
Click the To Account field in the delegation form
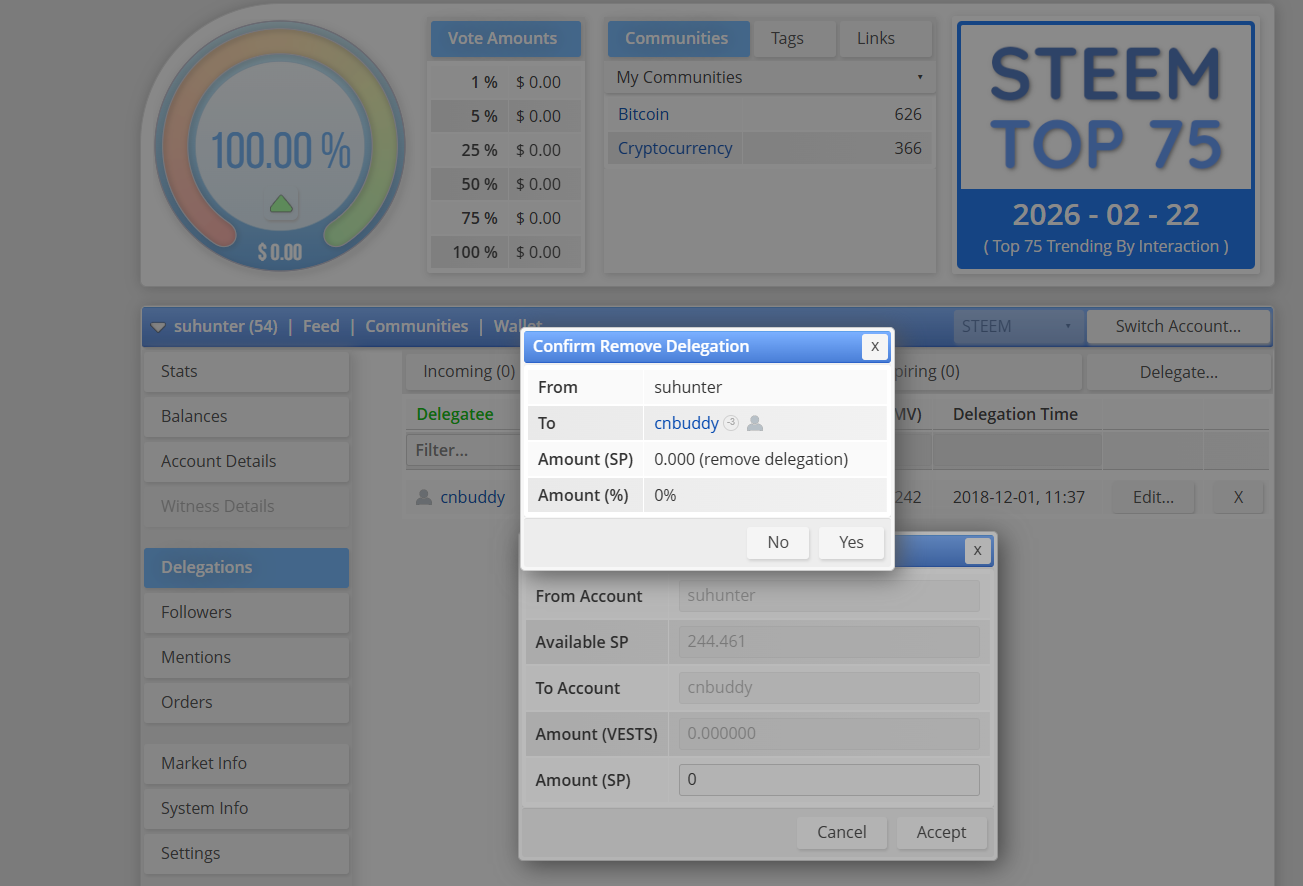(x=829, y=687)
